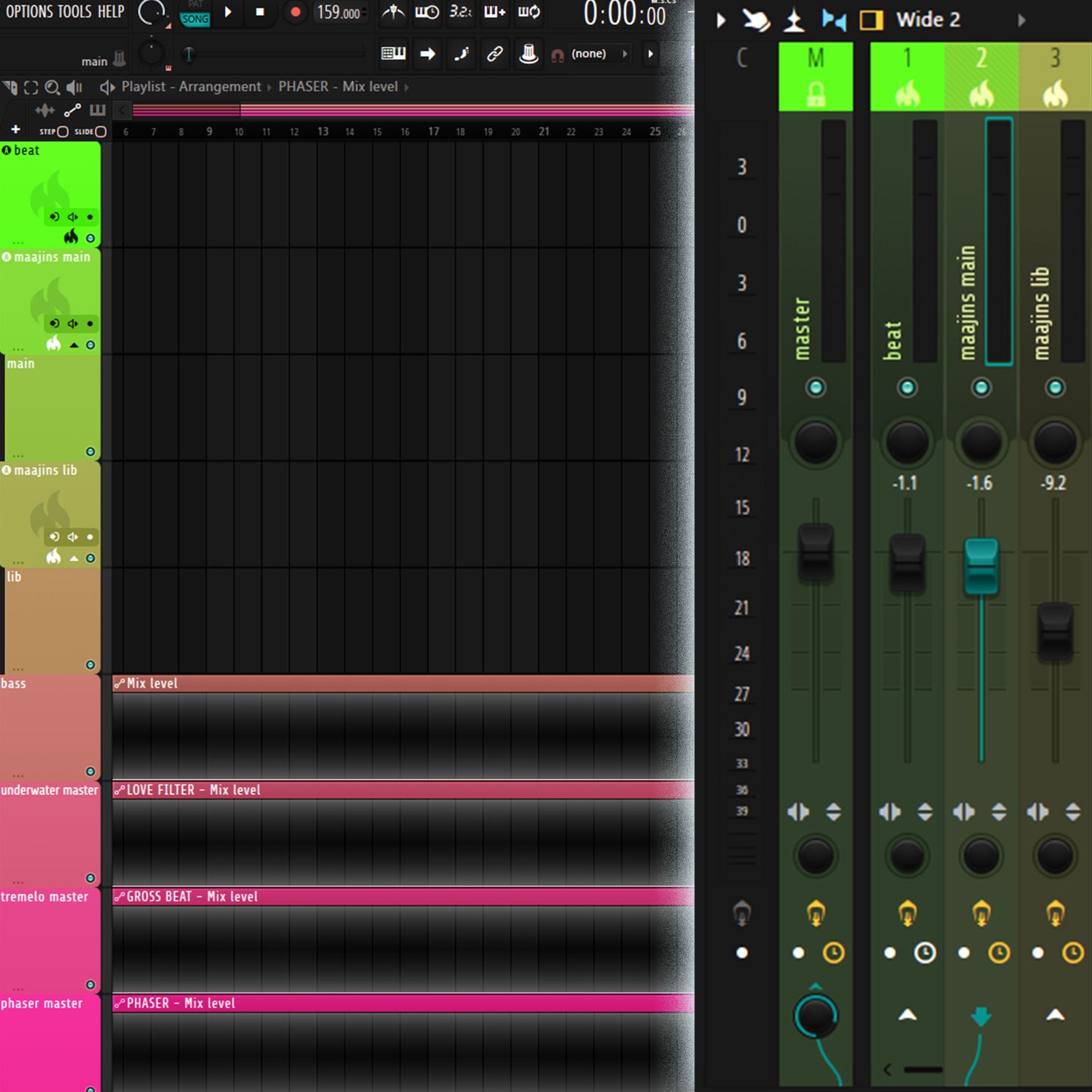
Task: Click the plus add track button
Action: click(x=15, y=130)
